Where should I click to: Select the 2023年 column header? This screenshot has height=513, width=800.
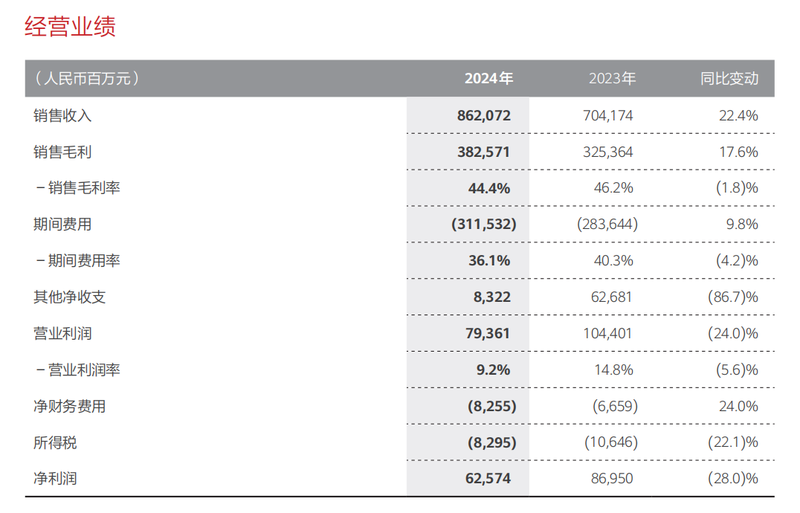[x=611, y=78]
